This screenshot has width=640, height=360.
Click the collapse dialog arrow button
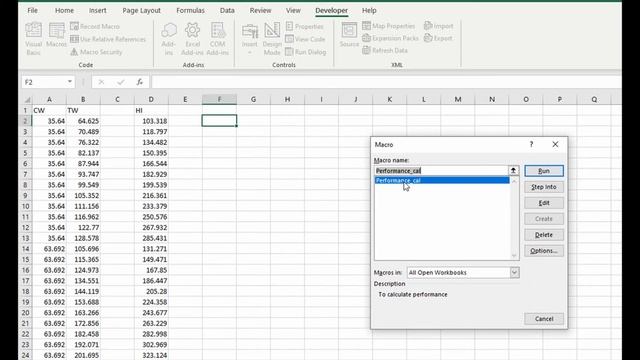pyautogui.click(x=513, y=171)
